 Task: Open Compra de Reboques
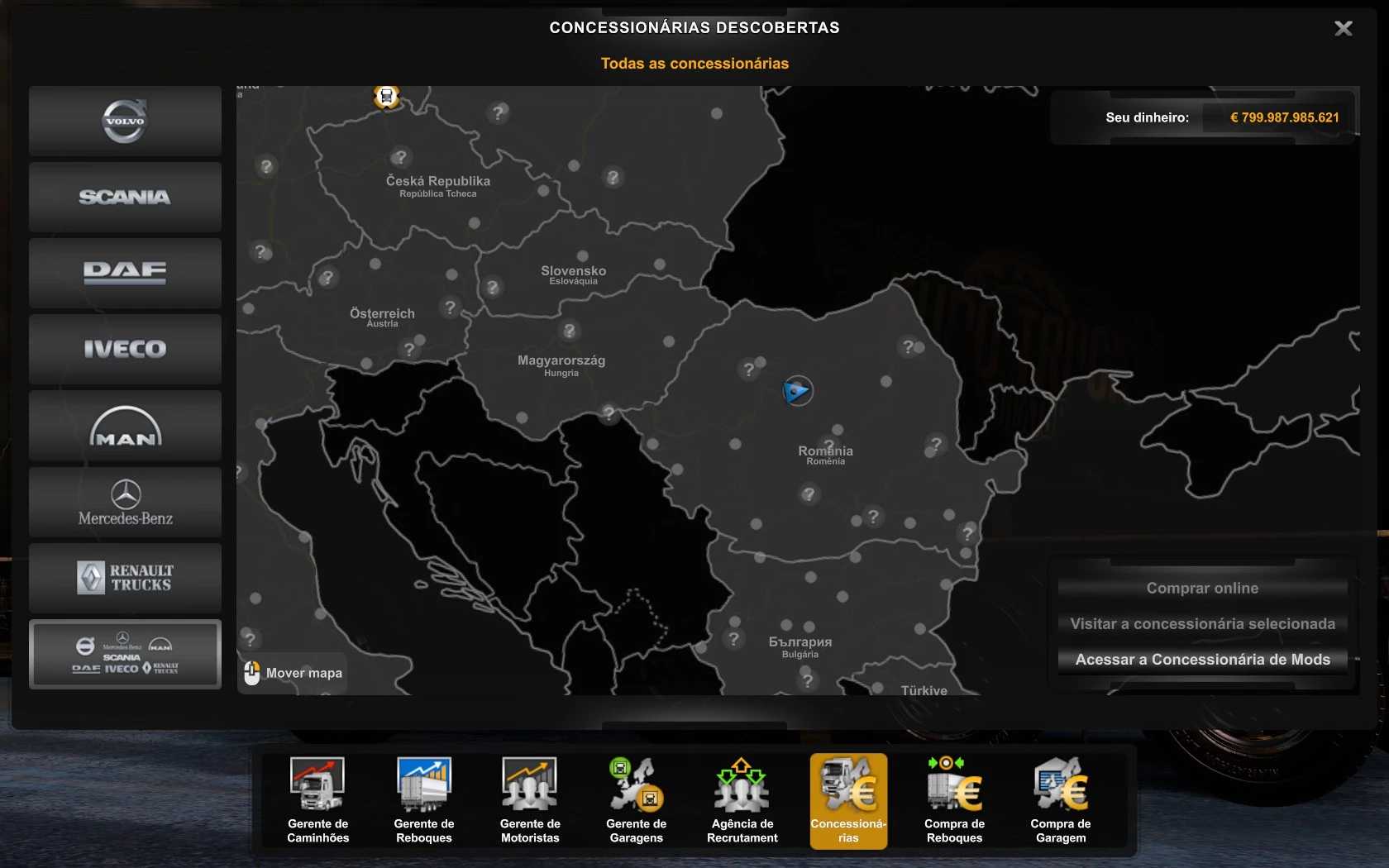954,800
